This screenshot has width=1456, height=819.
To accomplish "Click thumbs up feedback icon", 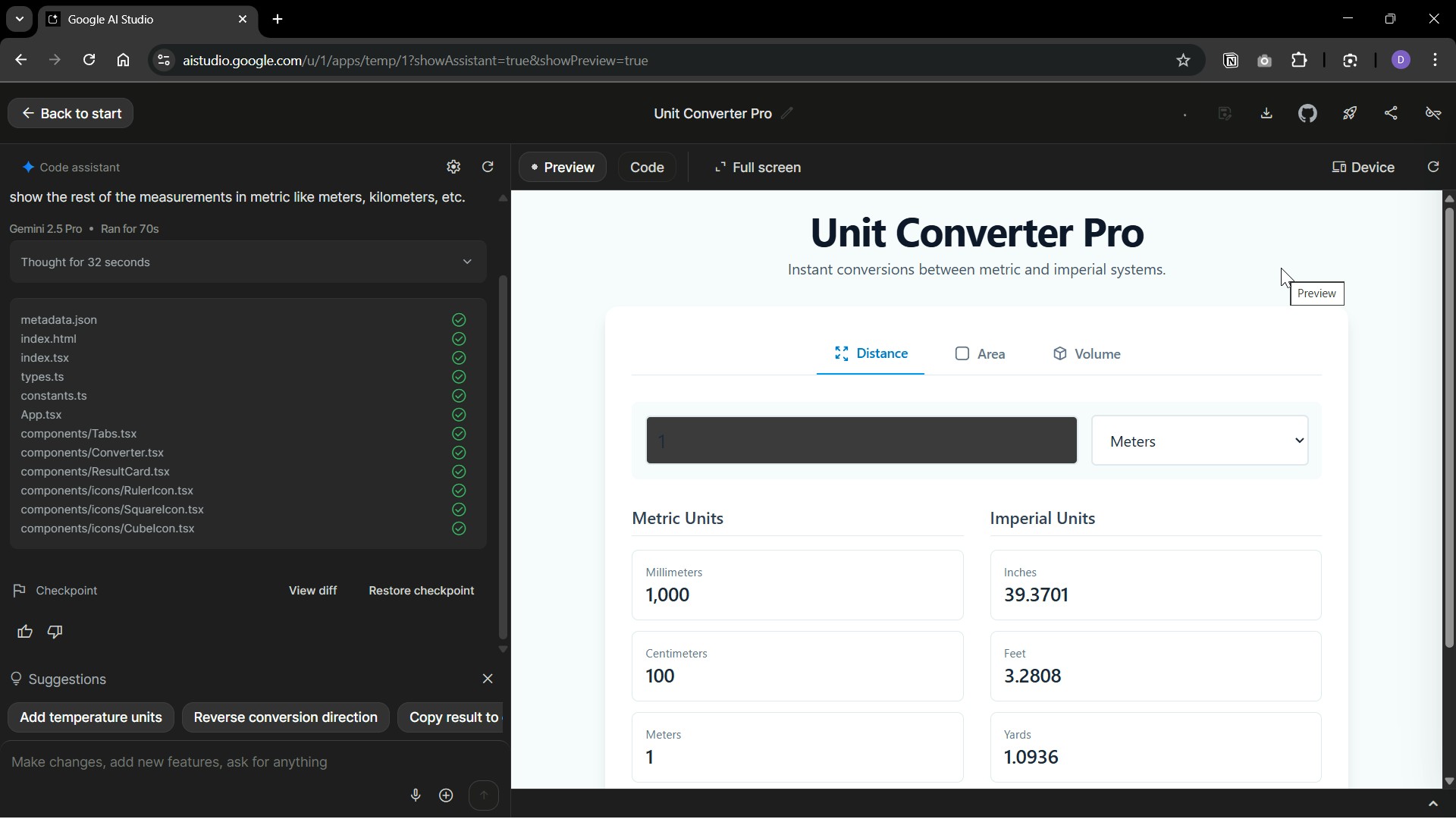I will click(x=25, y=632).
